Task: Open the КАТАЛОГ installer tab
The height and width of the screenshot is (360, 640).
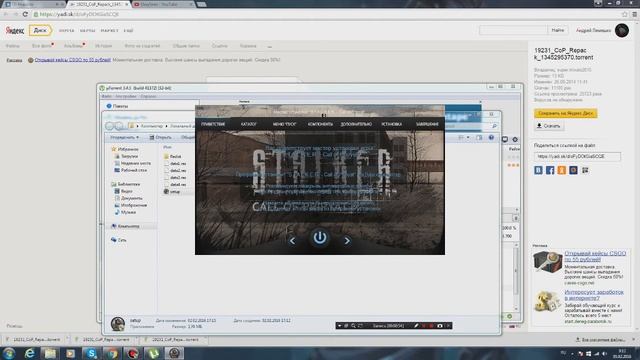Action: pos(249,124)
